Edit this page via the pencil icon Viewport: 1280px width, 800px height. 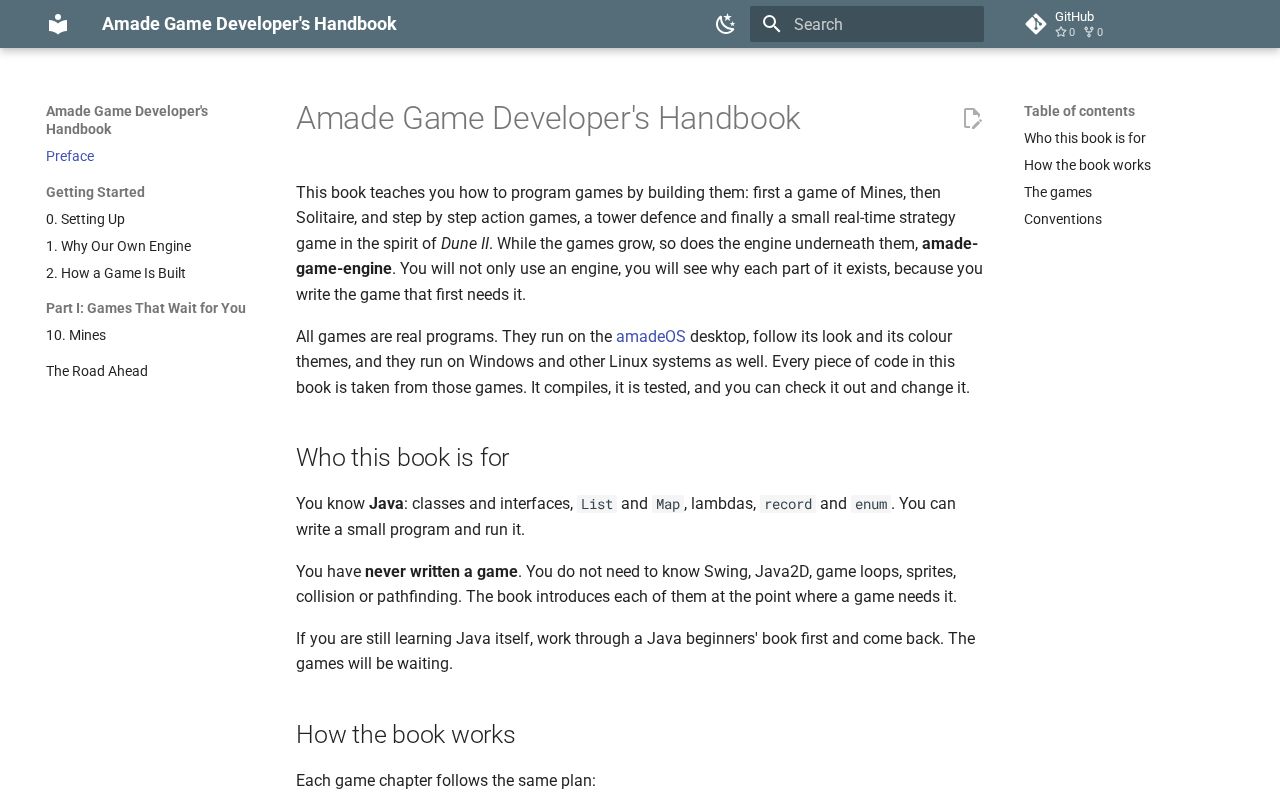[x=972, y=118]
